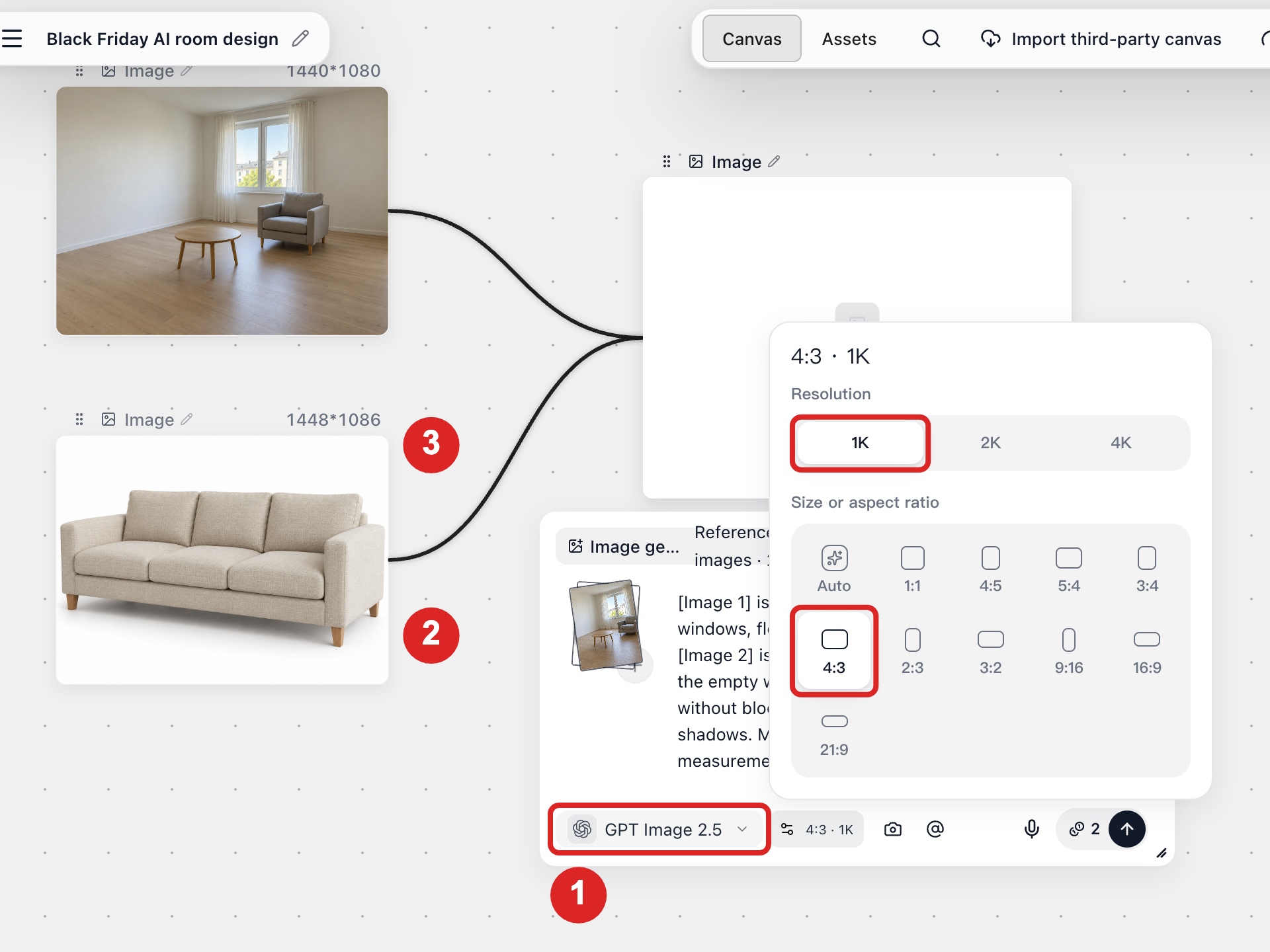The image size is (1270, 952).
Task: Click the microphone icon
Action: click(x=1031, y=829)
